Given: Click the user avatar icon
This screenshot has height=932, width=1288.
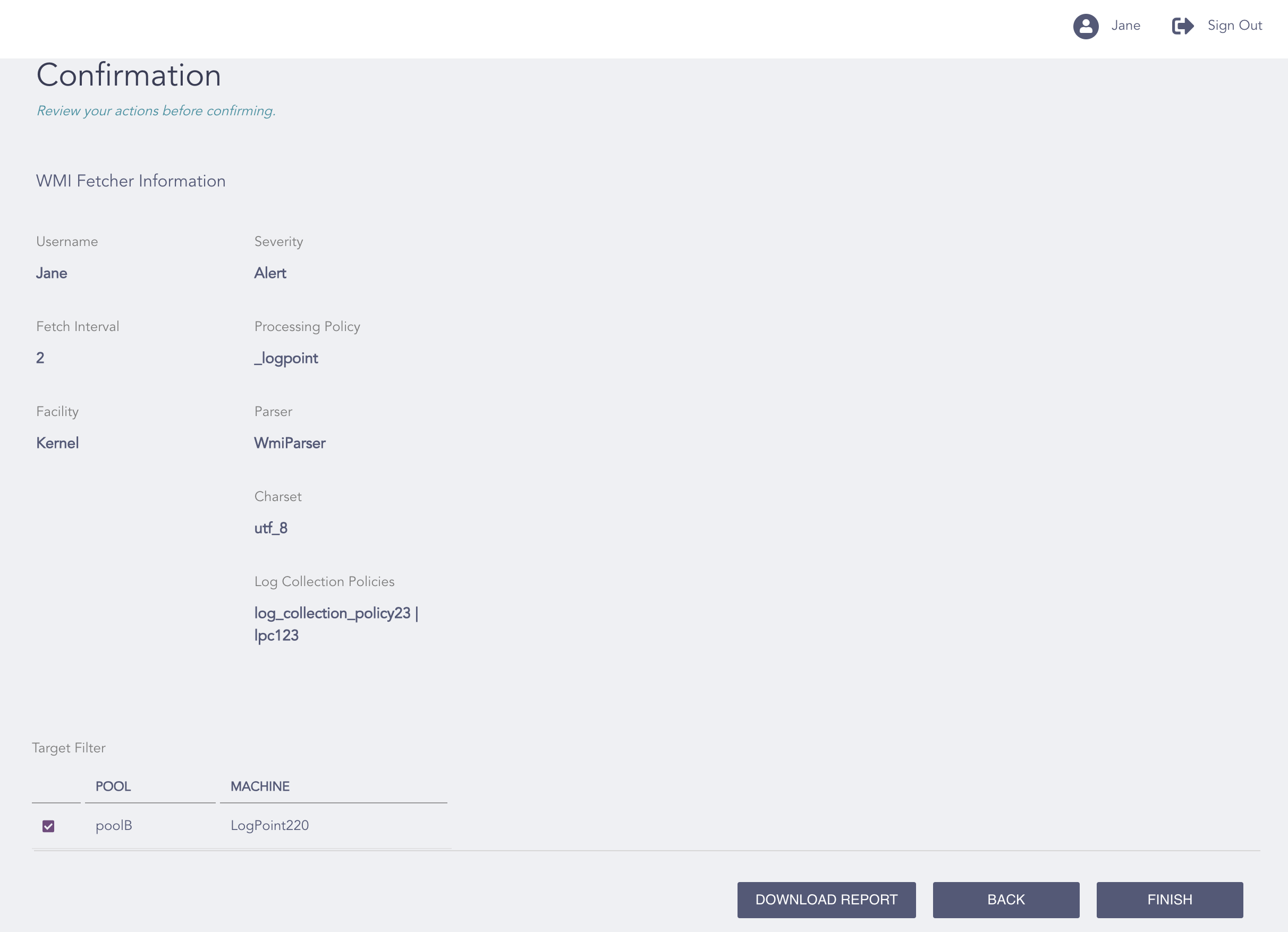Looking at the screenshot, I should coord(1085,26).
